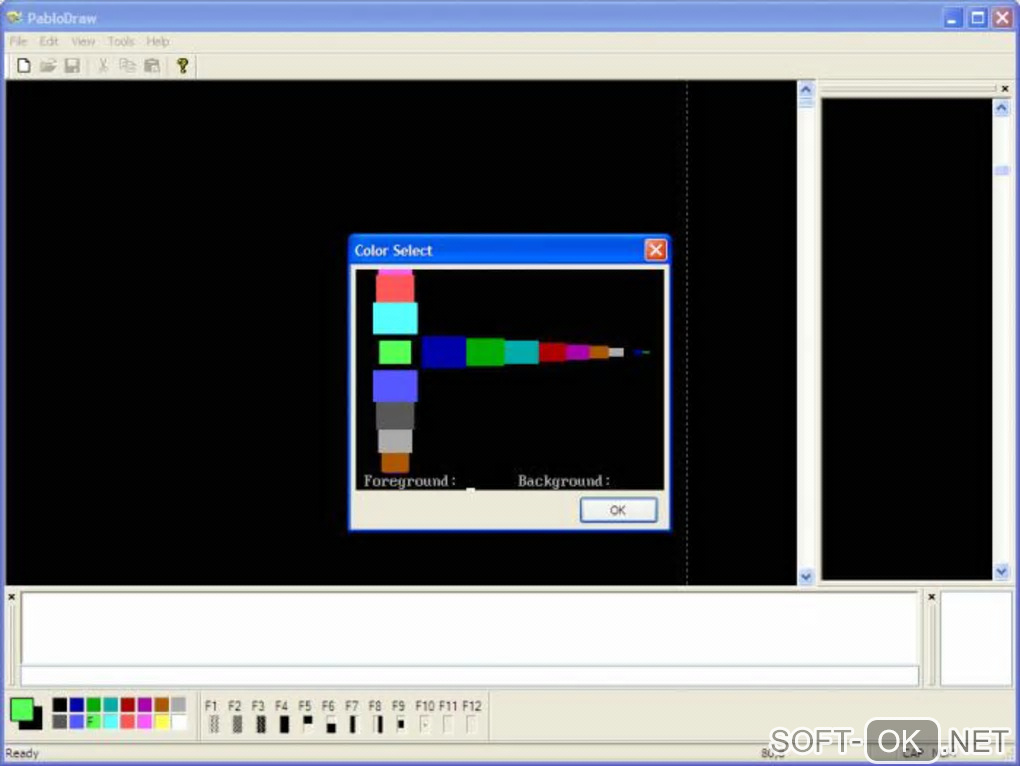
Task: Click the Help question mark icon
Action: pos(183,66)
